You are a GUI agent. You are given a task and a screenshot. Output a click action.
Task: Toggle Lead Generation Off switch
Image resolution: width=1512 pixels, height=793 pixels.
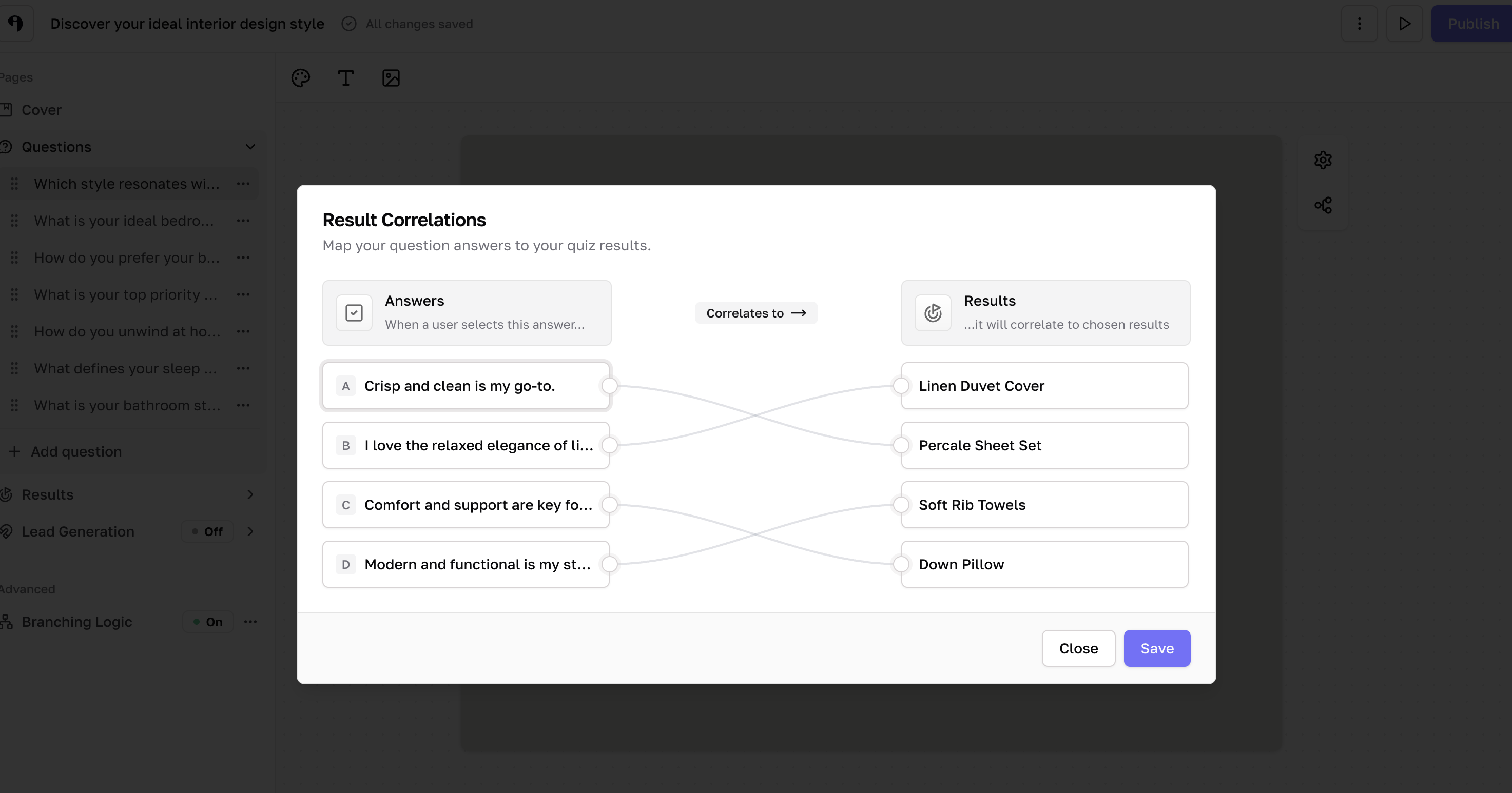click(x=207, y=531)
